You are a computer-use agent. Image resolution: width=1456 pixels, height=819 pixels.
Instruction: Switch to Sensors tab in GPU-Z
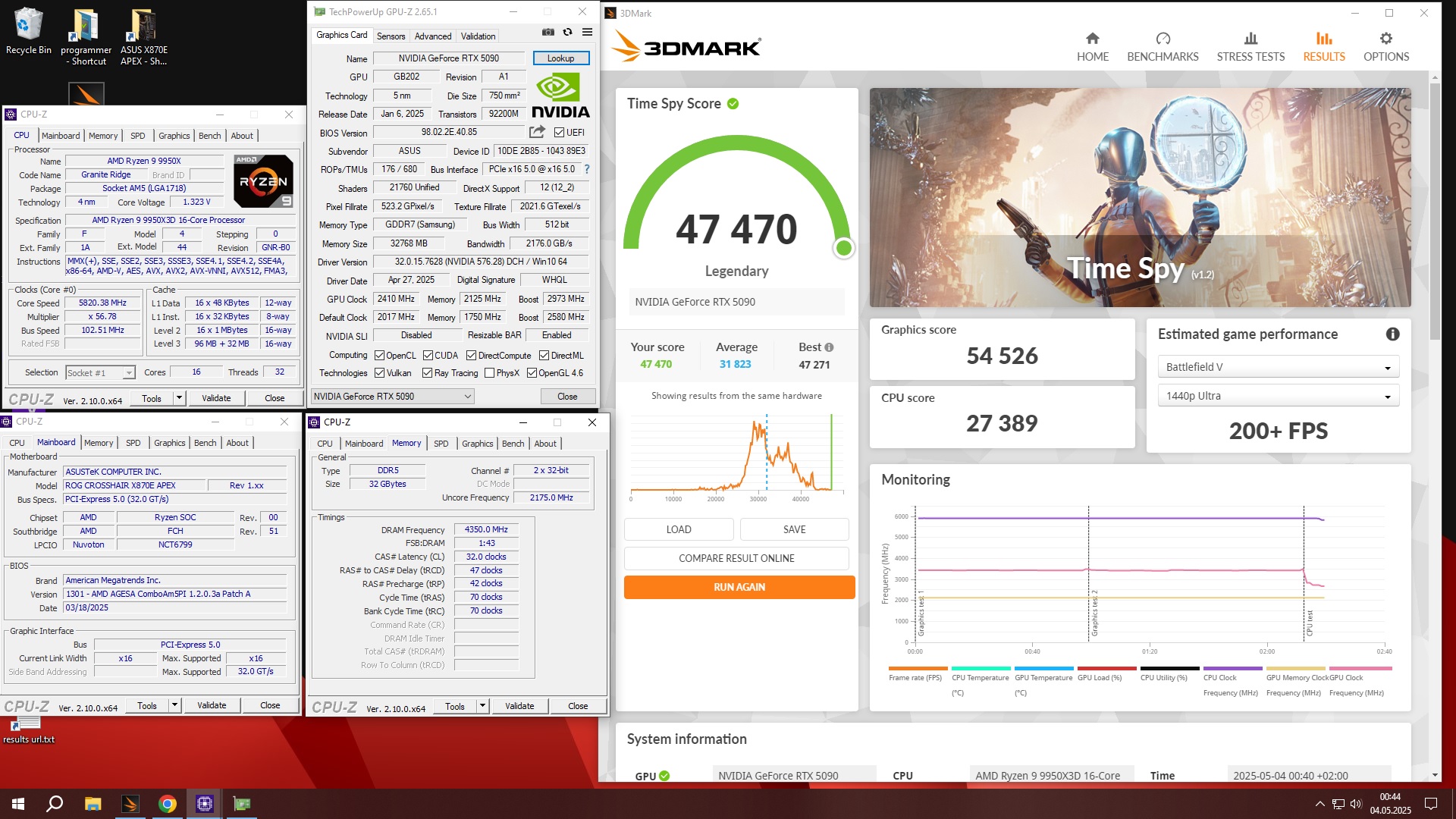391,36
